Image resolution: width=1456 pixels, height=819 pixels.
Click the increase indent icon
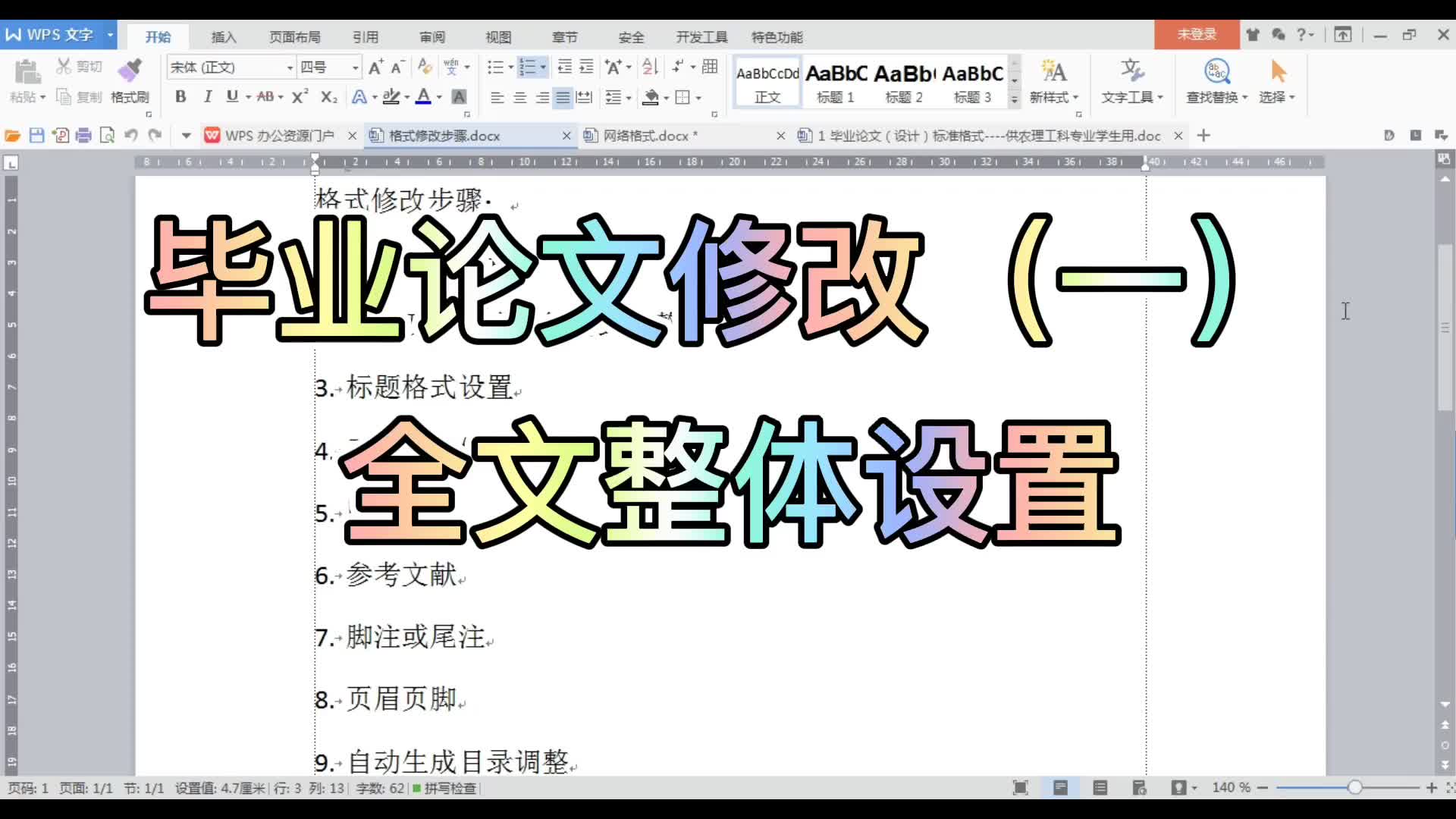(586, 67)
